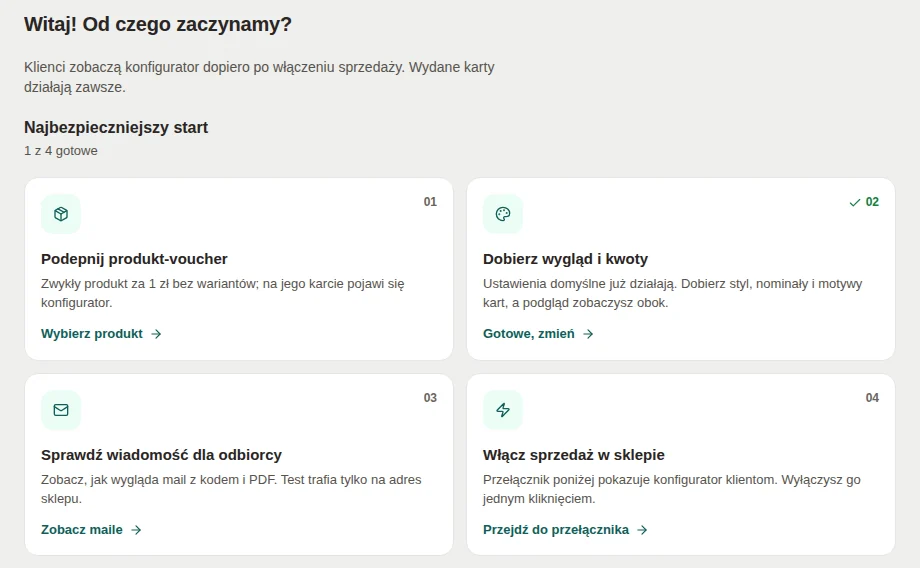The width and height of the screenshot is (920, 568).
Task: Click the green checkmark next to step 02
Action: click(855, 202)
